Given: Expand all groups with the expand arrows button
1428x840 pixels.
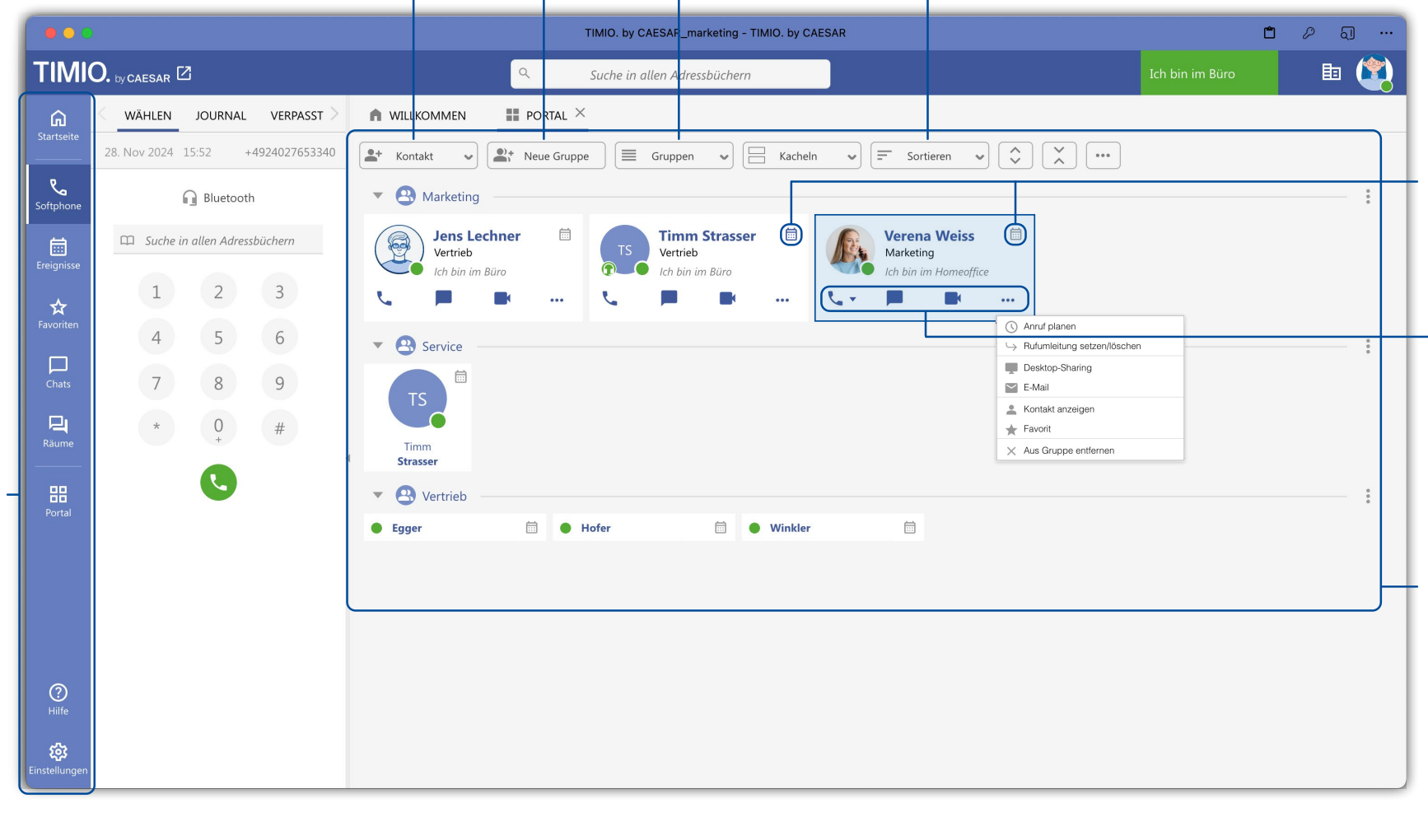Looking at the screenshot, I should (1015, 156).
